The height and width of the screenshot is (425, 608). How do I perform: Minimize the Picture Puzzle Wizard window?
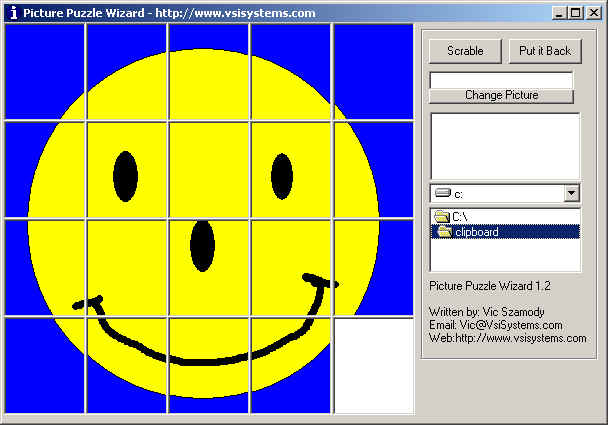click(559, 13)
